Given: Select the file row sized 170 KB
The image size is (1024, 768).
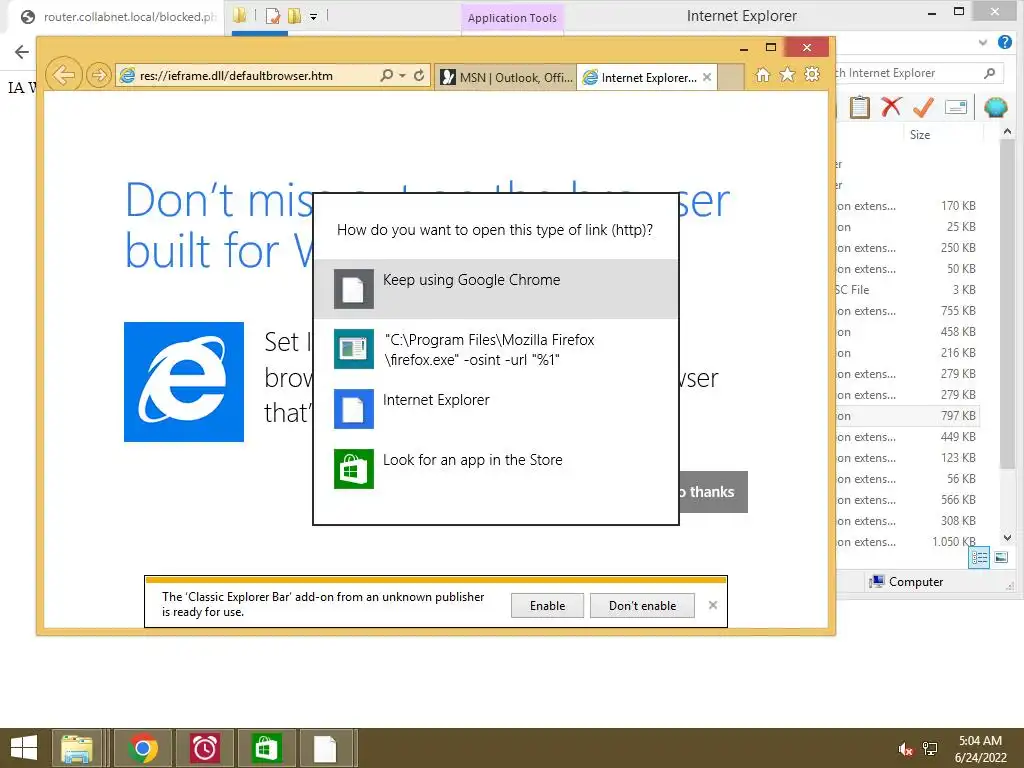Looking at the screenshot, I should [907, 206].
